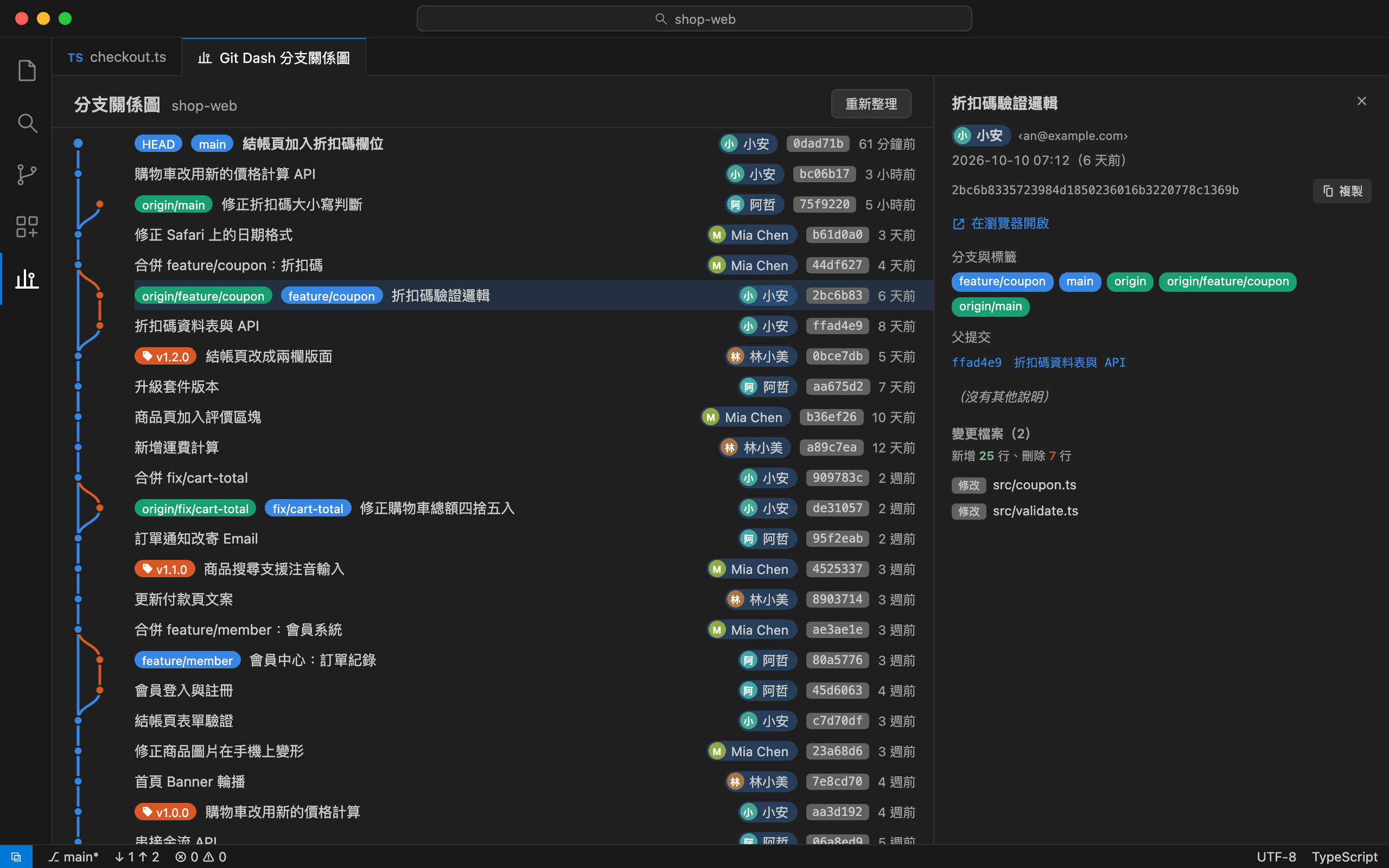Click the fix/cart-total branch badge
This screenshot has width=1389, height=868.
tap(308, 509)
